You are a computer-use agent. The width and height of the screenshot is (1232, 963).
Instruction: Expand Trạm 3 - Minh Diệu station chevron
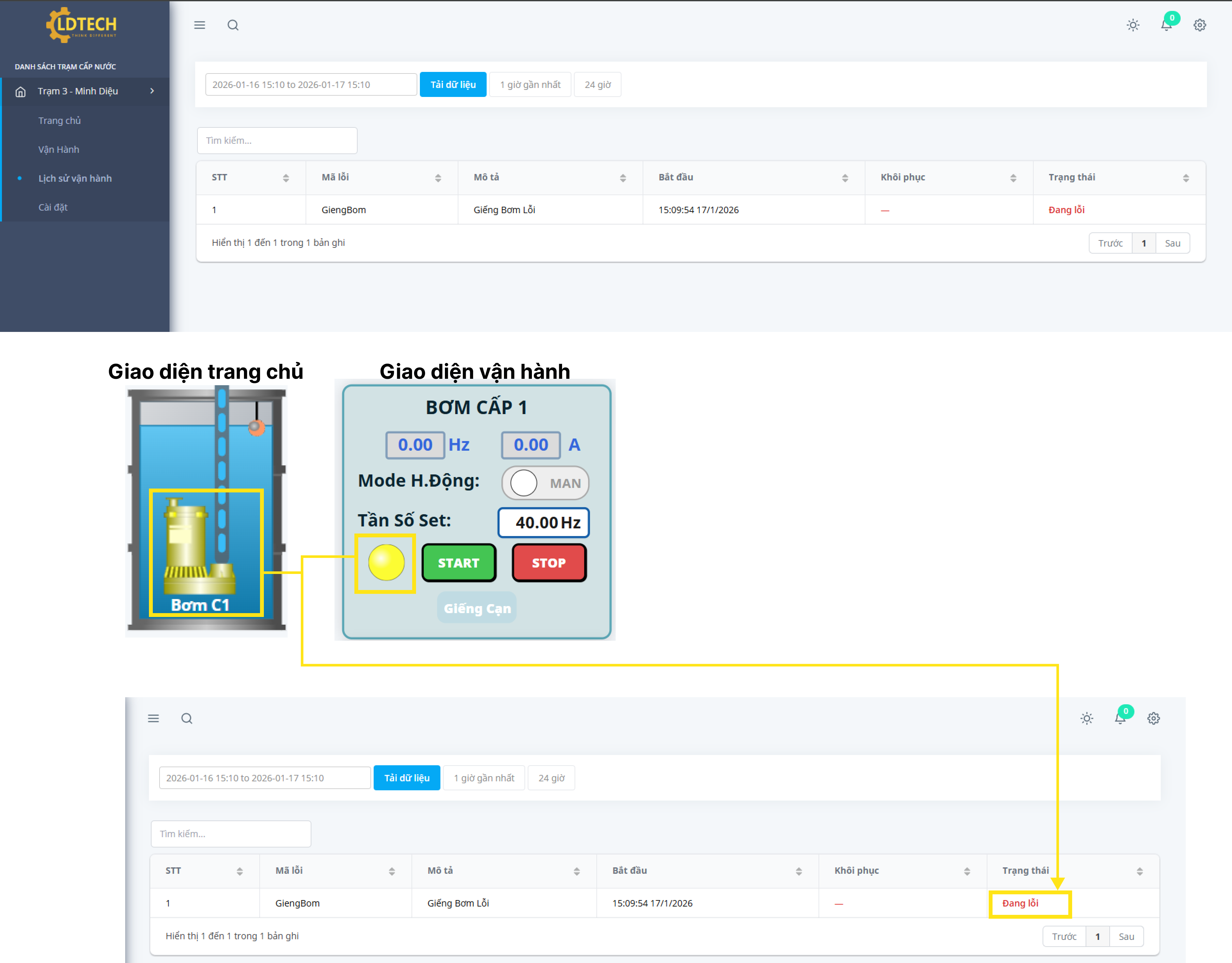coord(152,91)
